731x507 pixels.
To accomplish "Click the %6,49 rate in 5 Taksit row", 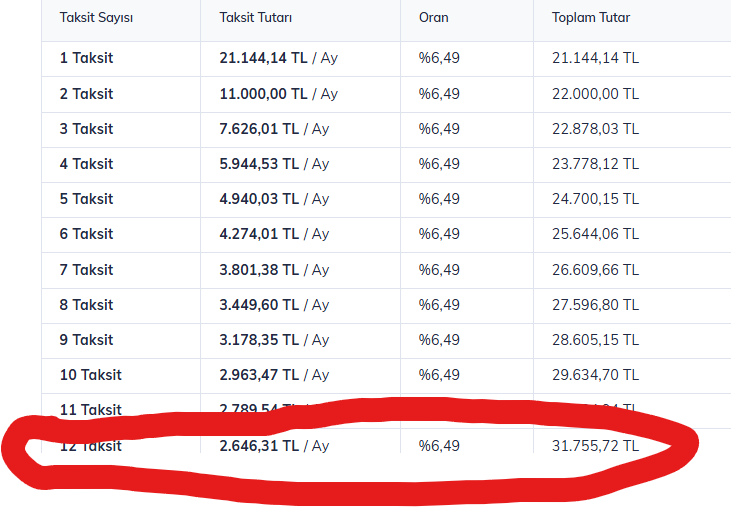I will (x=439, y=199).
